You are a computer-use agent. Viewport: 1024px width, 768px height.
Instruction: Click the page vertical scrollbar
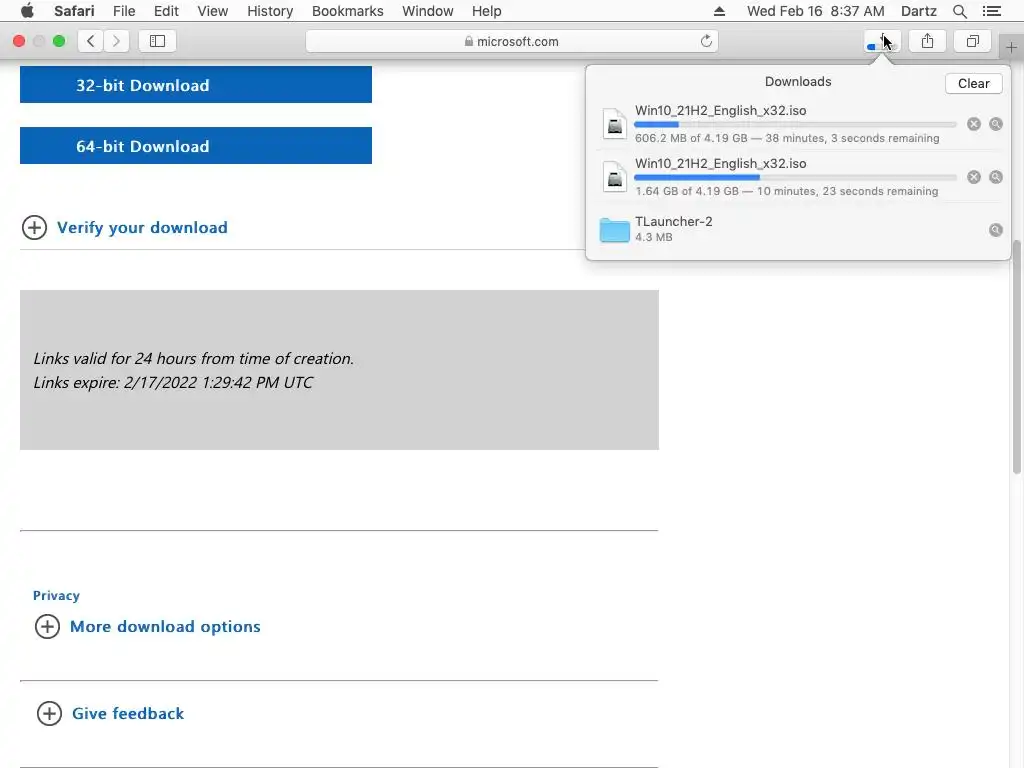click(1017, 357)
